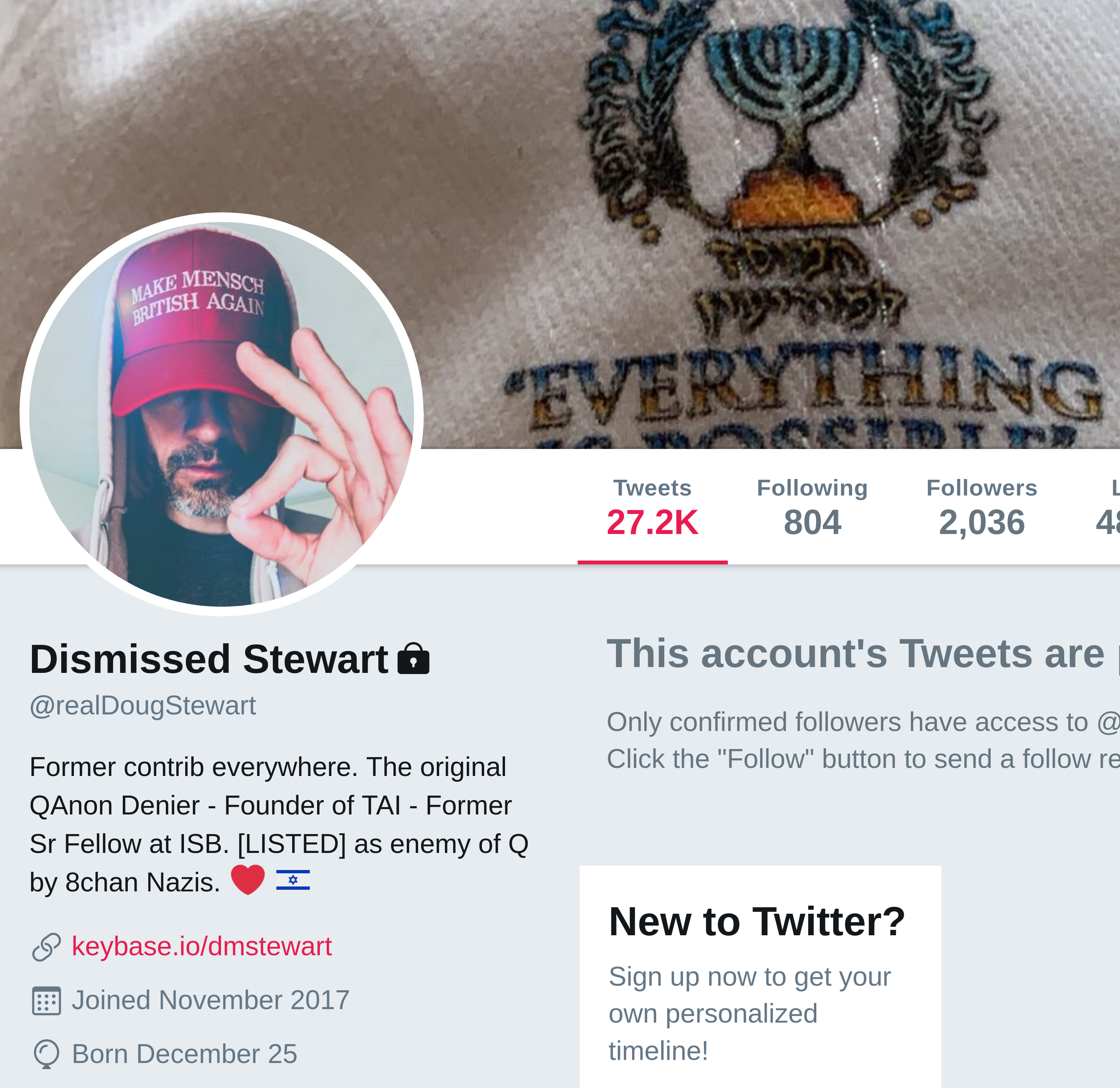Viewport: 1120px width, 1088px height.
Task: Click the link chain icon near keybase URL
Action: (46, 947)
